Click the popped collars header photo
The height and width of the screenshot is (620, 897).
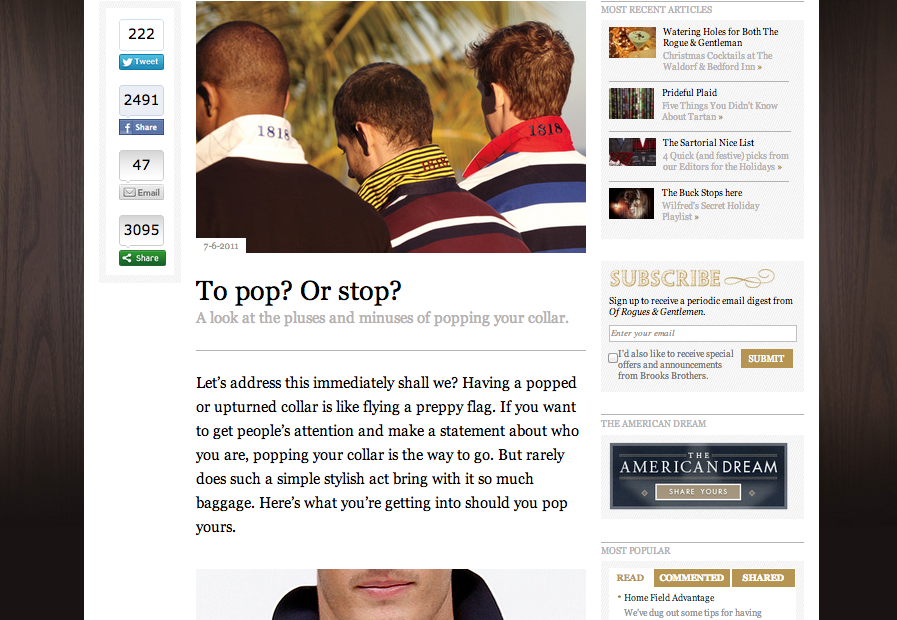391,126
